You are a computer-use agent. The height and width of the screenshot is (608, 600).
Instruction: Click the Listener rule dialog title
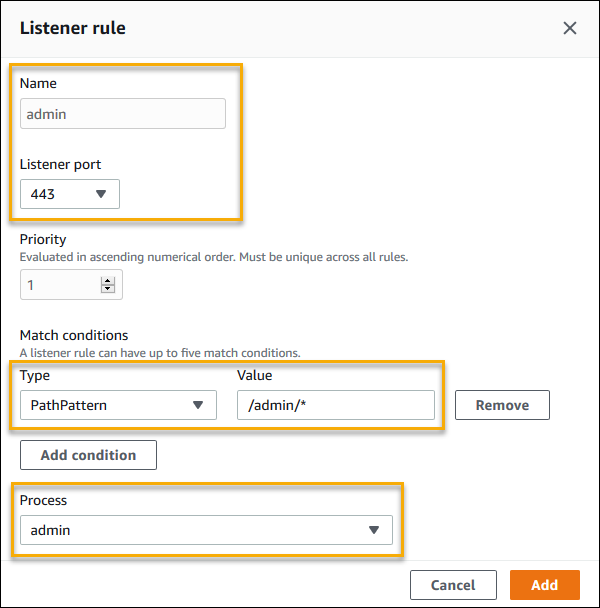point(73,28)
